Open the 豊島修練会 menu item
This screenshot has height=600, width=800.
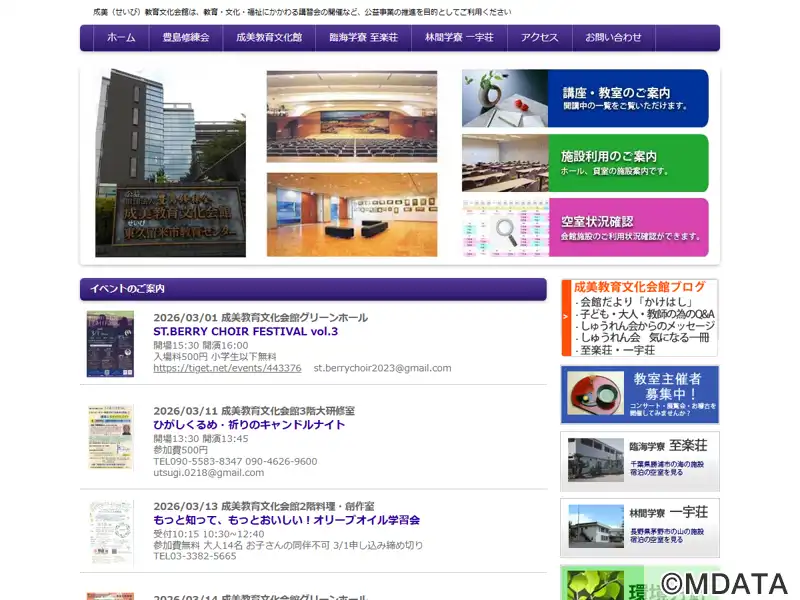(186, 38)
